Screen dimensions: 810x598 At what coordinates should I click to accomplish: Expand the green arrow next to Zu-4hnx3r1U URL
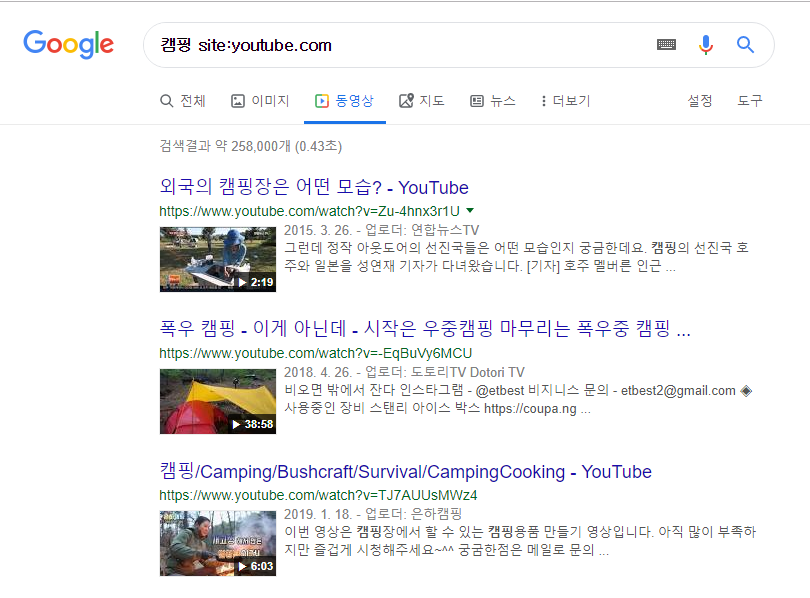470,211
